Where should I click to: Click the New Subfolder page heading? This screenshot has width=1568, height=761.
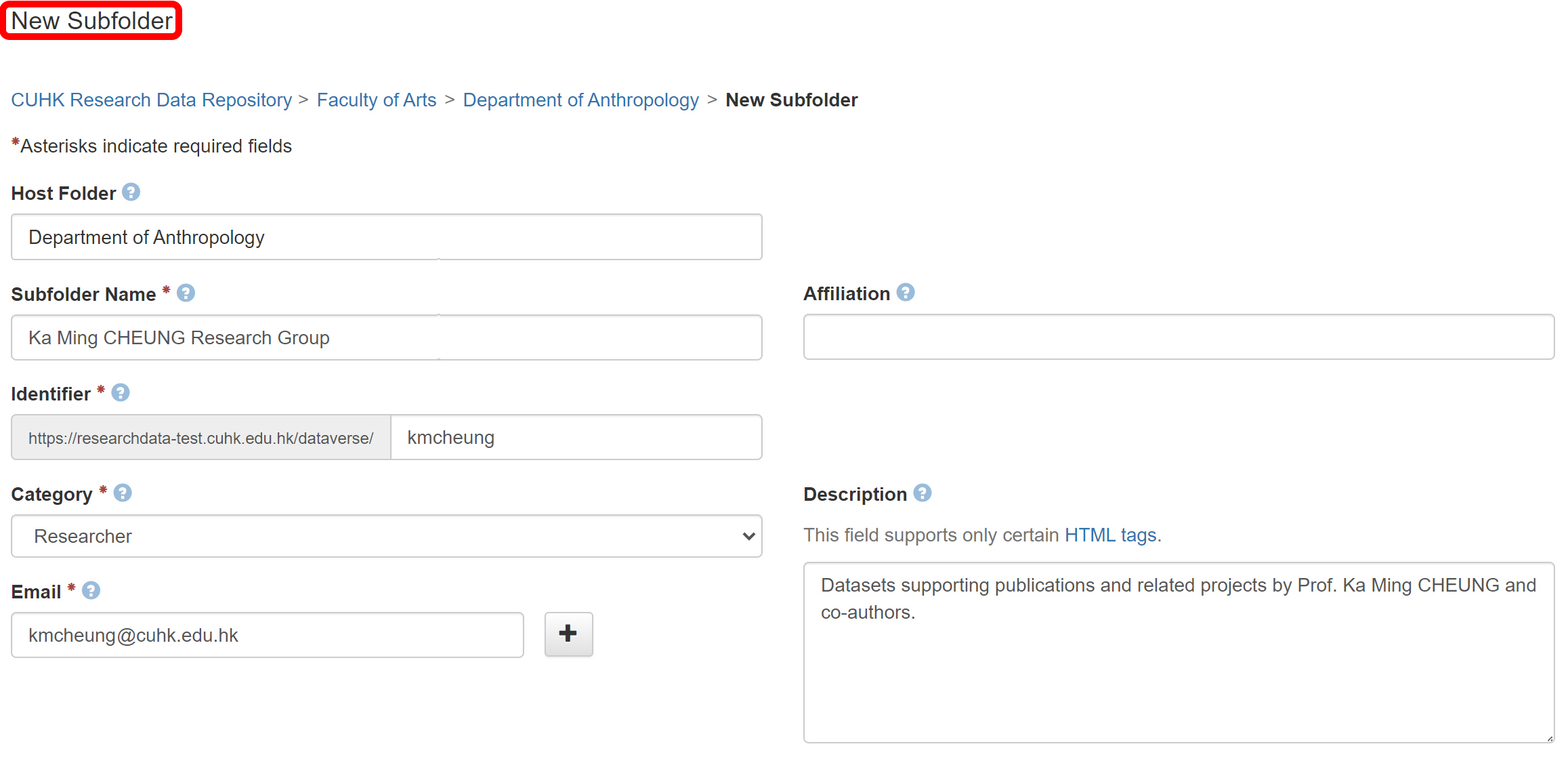(x=92, y=21)
